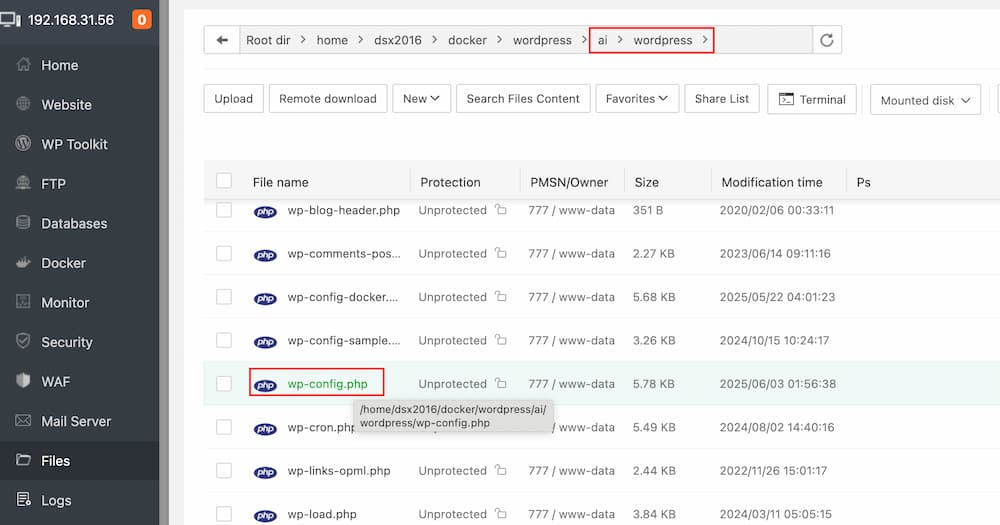Toggle the select-all files checkbox
Image resolution: width=1000 pixels, height=525 pixels.
click(224, 181)
